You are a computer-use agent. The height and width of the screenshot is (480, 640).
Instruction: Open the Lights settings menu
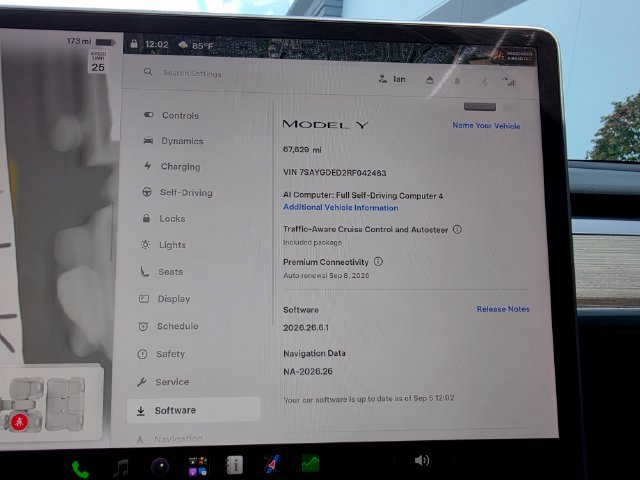163,245
